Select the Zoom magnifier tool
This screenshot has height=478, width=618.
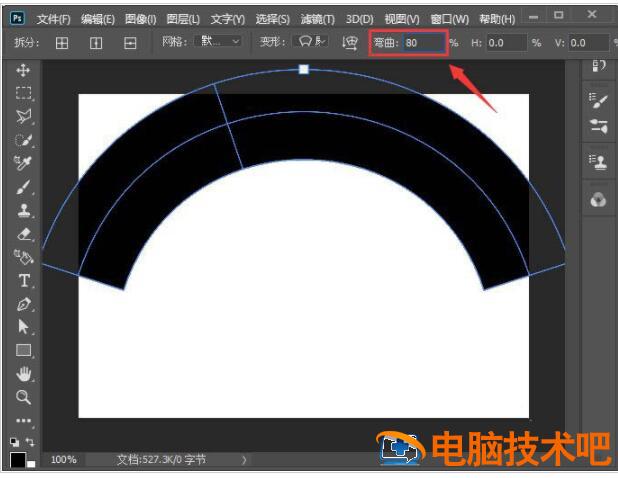(23, 397)
